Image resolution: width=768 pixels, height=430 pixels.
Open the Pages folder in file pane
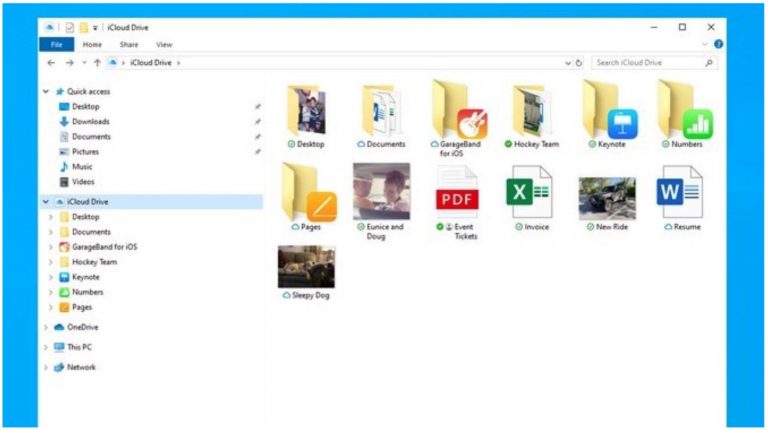(308, 192)
